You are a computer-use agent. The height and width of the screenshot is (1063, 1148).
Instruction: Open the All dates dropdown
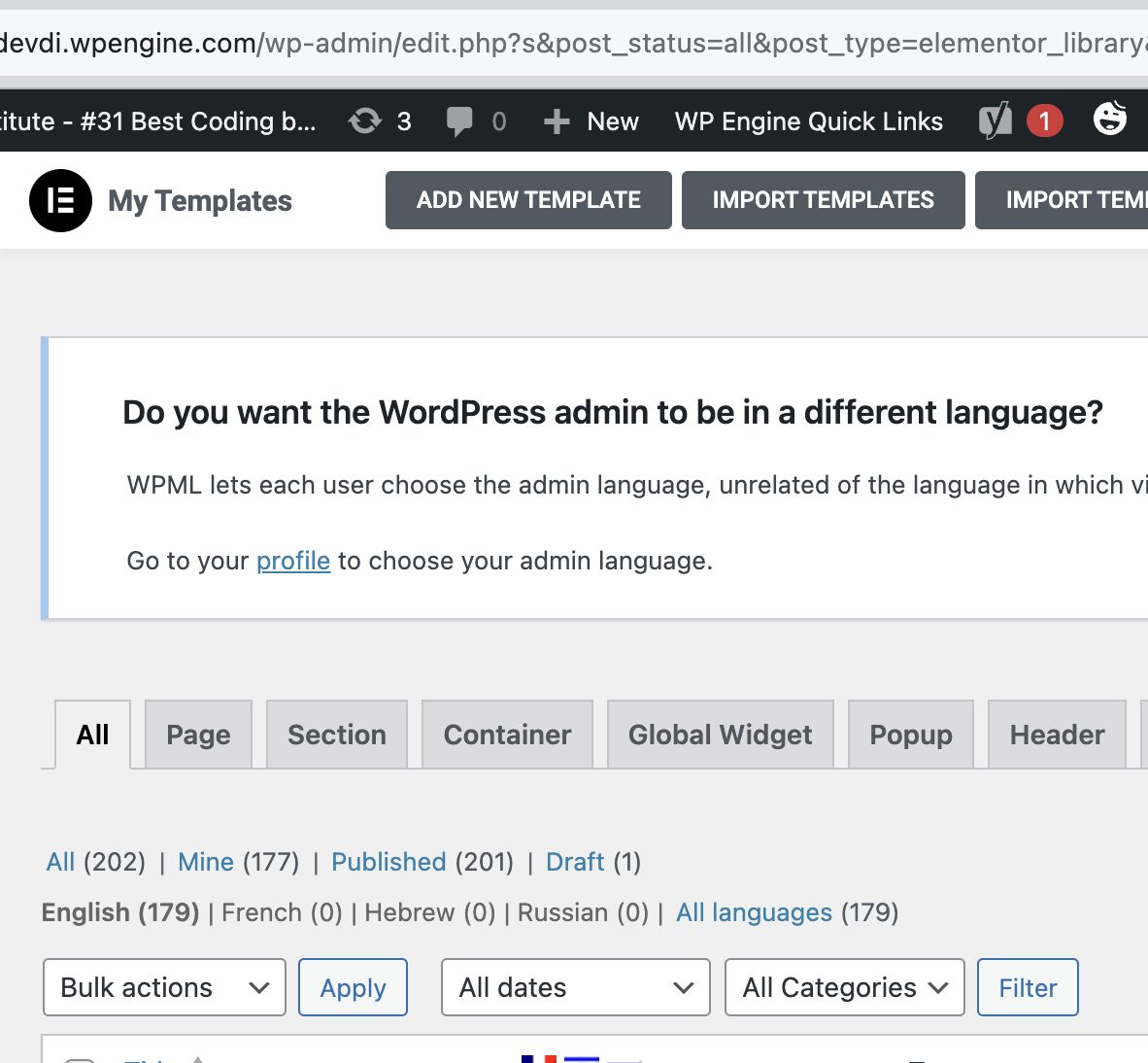(576, 987)
